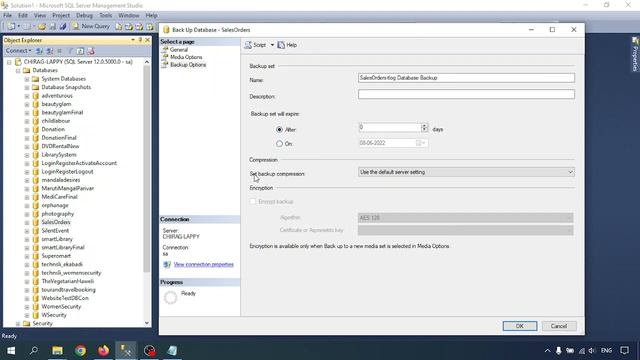
Task: Select the Superomart database
Action: pyautogui.click(x=56, y=256)
